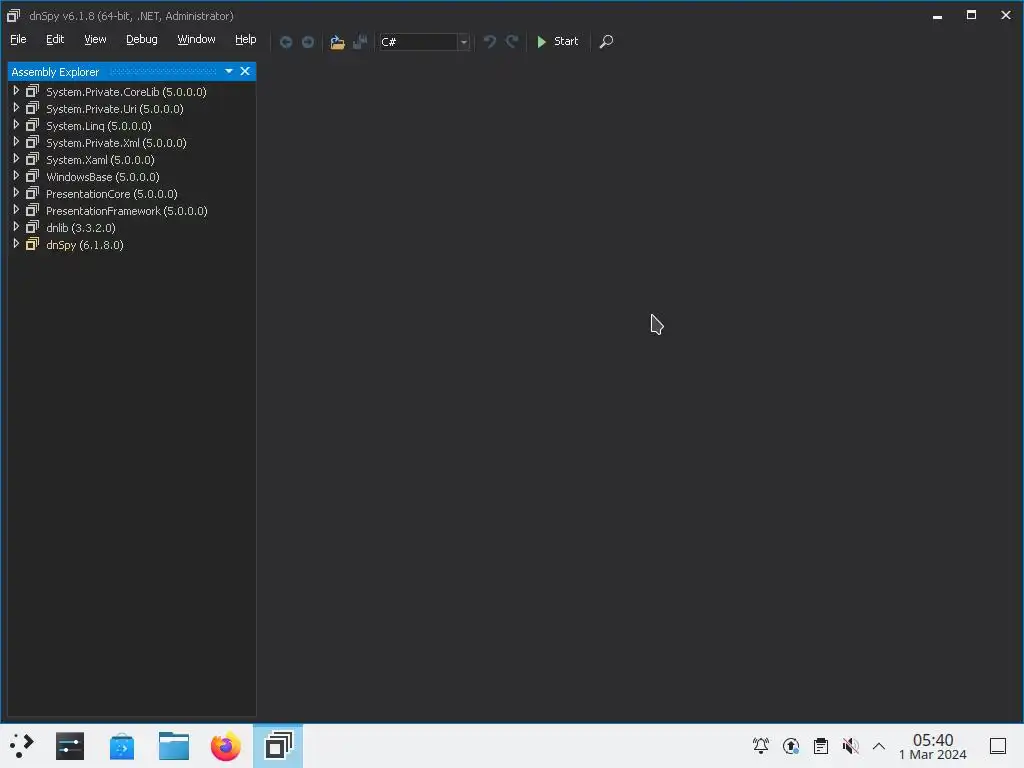Expand the System.Private.Uri tree node
Viewport: 1024px width, 768px height.
pyautogui.click(x=16, y=108)
